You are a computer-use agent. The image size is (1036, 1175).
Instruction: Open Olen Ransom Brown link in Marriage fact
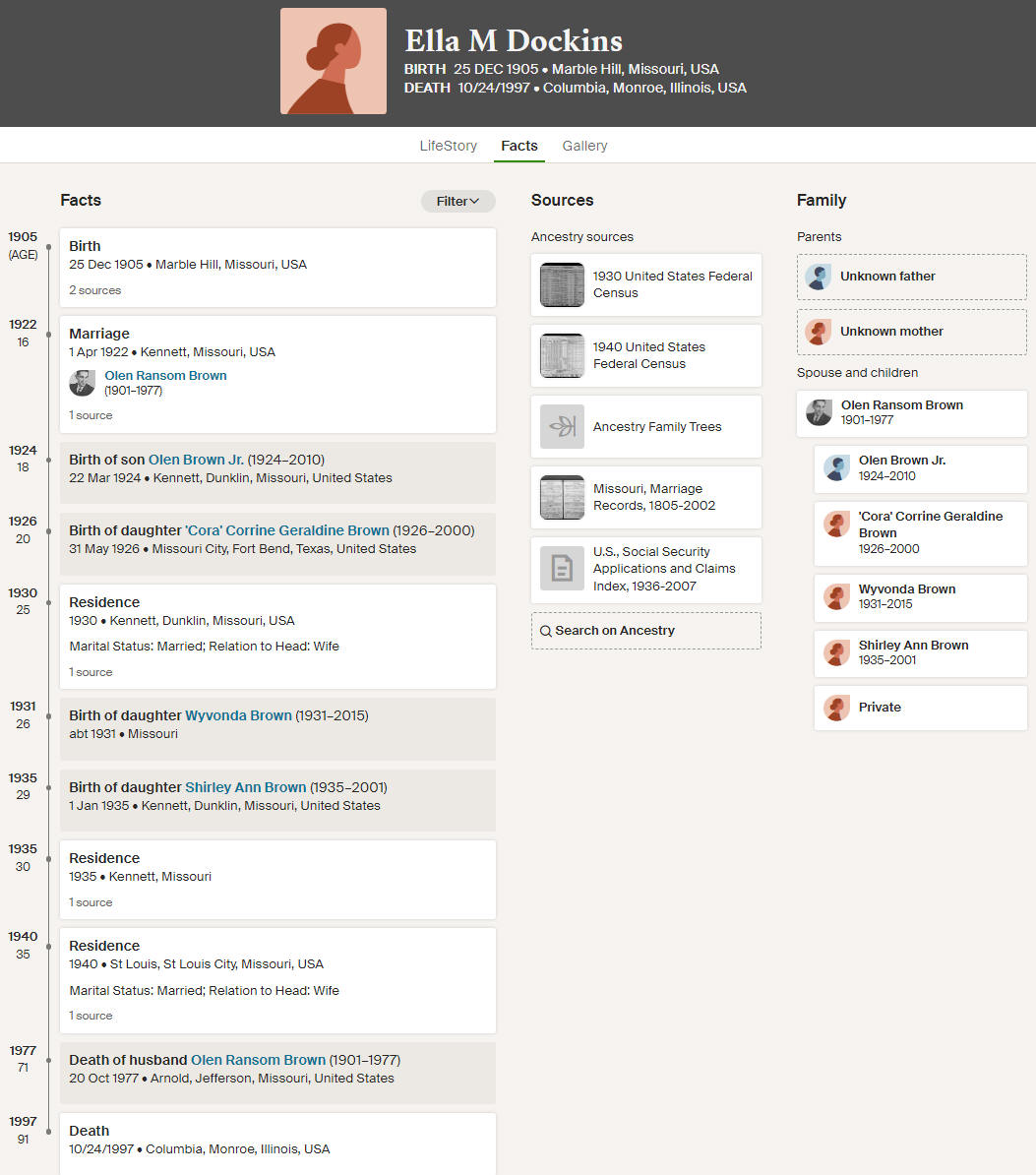165,376
